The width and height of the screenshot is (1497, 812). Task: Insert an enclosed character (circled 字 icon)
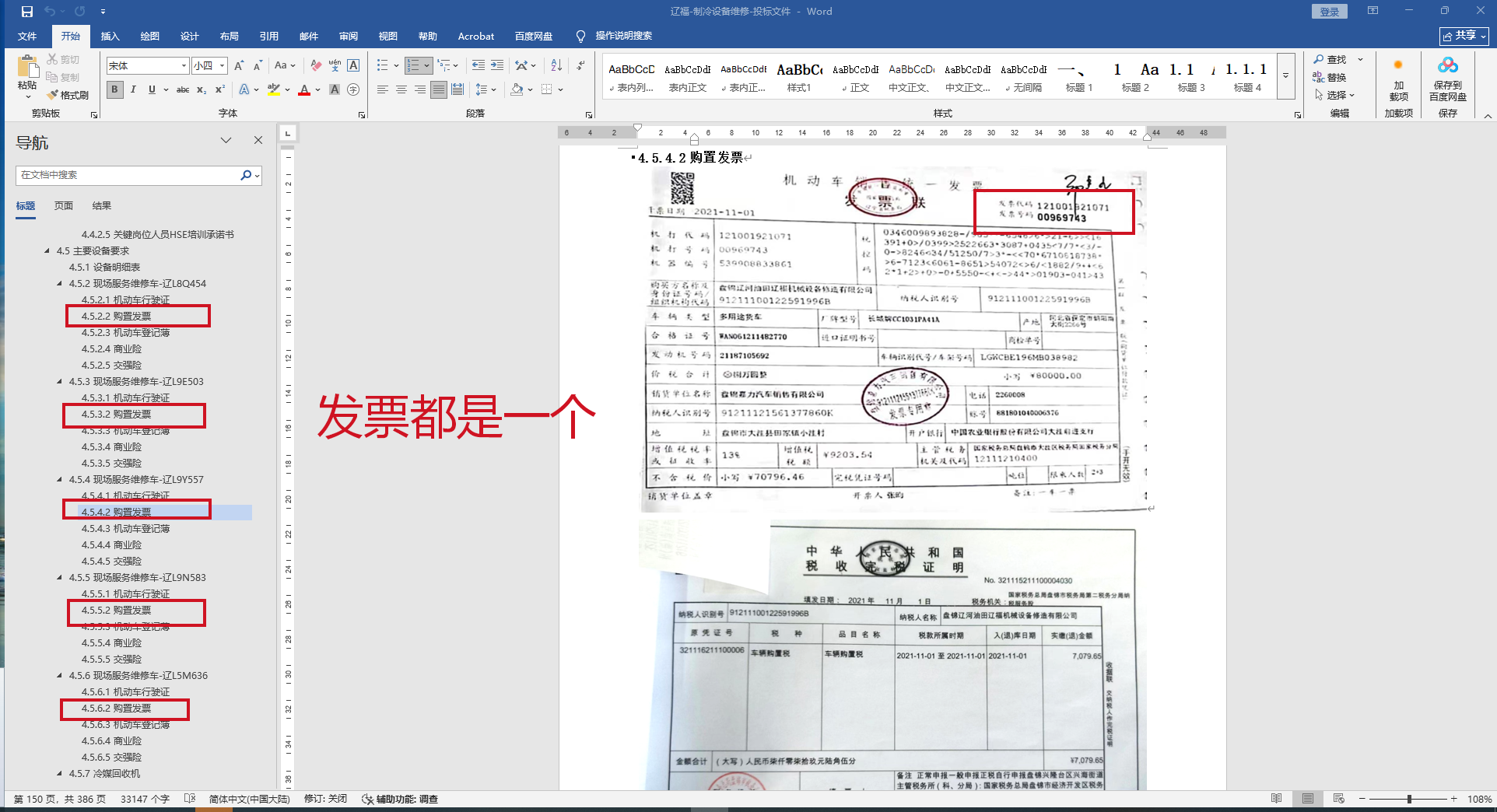tap(353, 89)
